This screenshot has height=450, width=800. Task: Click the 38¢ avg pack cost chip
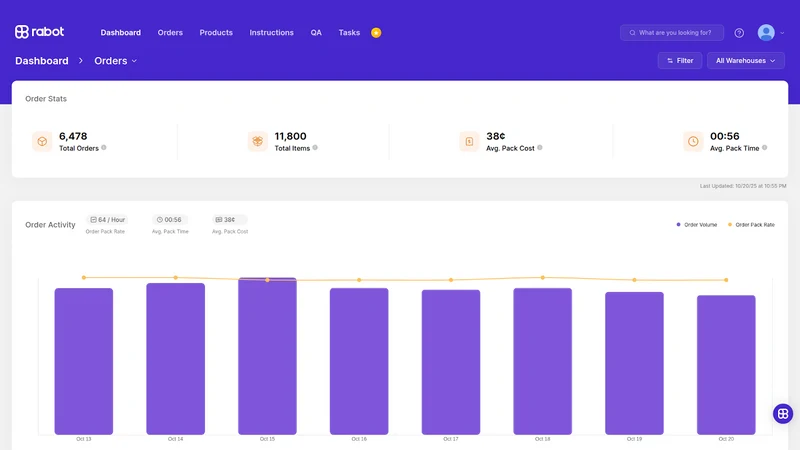click(x=229, y=219)
